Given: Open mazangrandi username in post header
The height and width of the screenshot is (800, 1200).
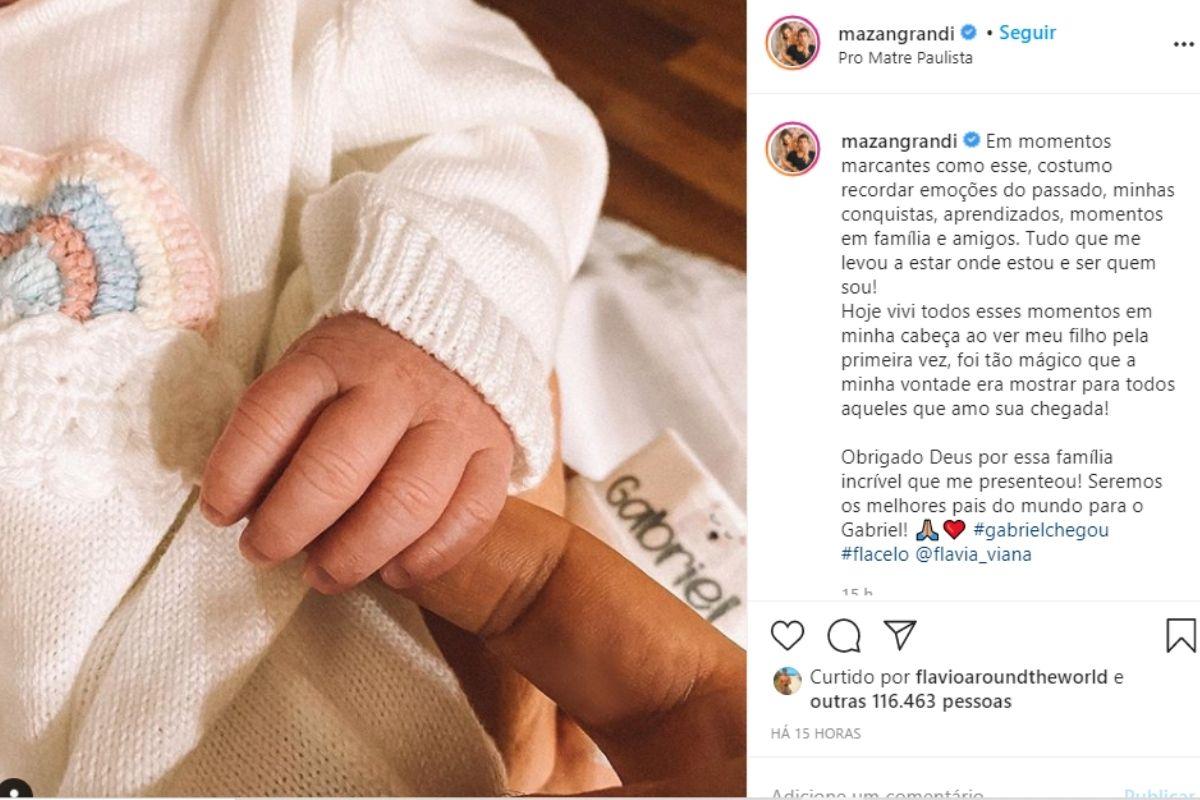Looking at the screenshot, I should click(x=896, y=33).
